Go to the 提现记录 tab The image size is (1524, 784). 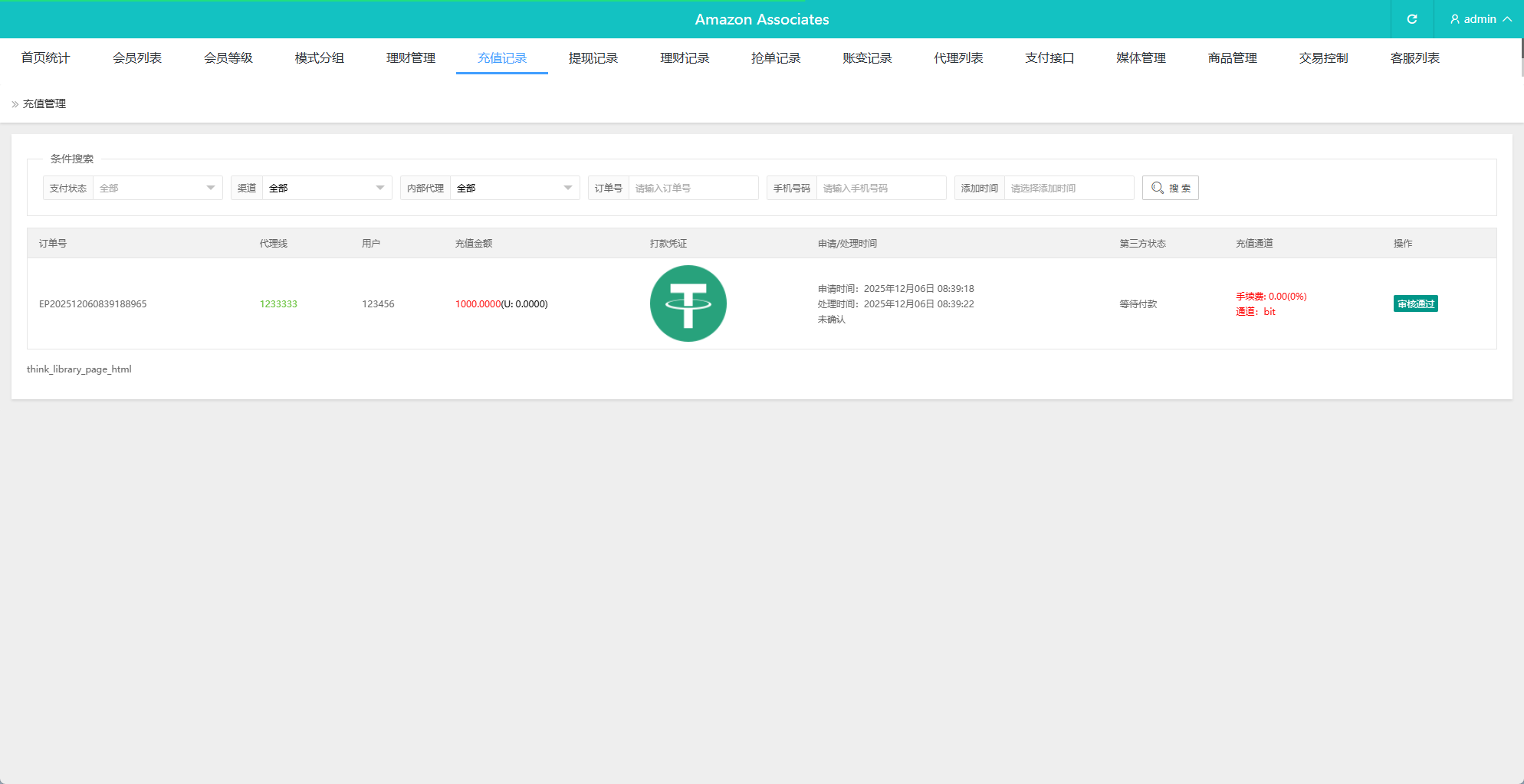[x=593, y=58]
